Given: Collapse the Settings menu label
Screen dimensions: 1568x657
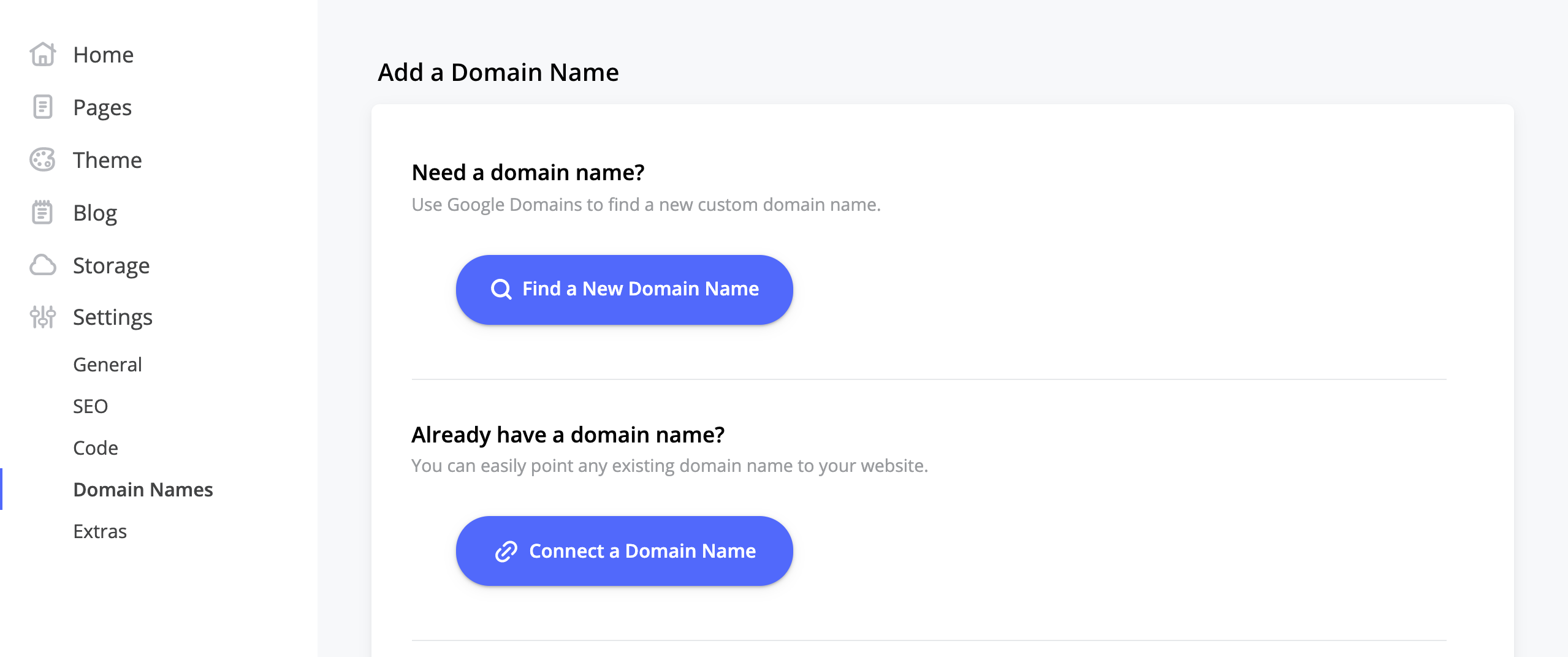Looking at the screenshot, I should 113,317.
